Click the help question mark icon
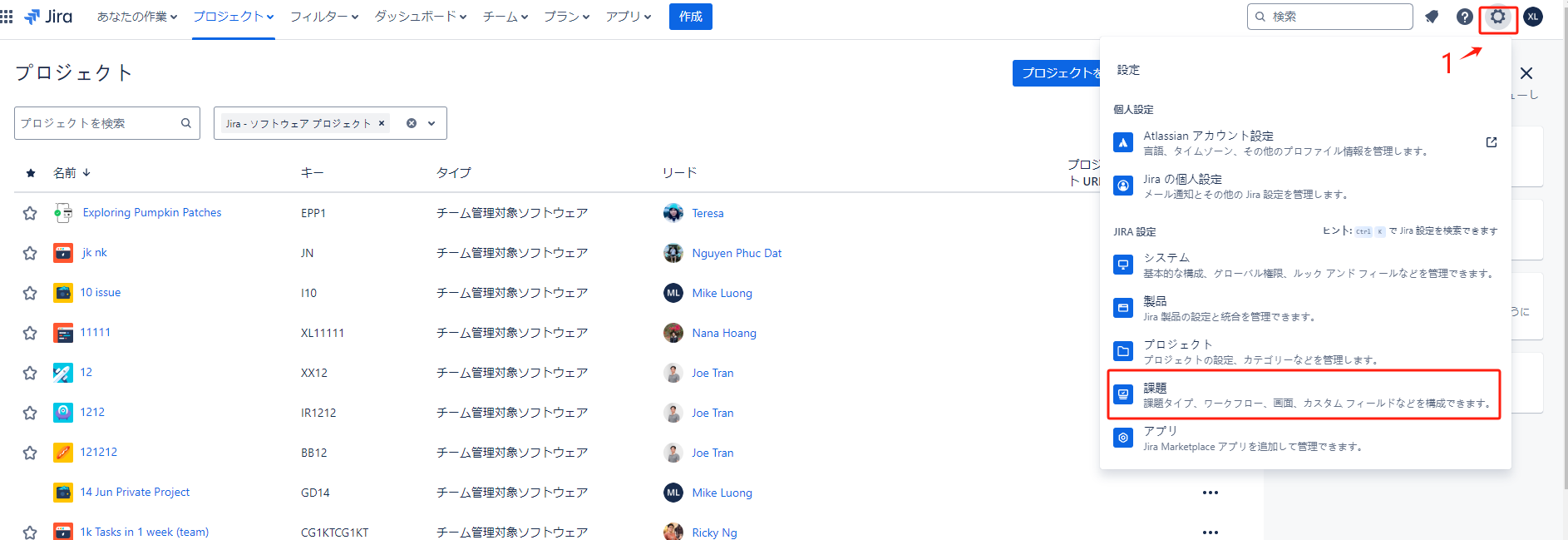The image size is (1568, 540). click(1464, 17)
